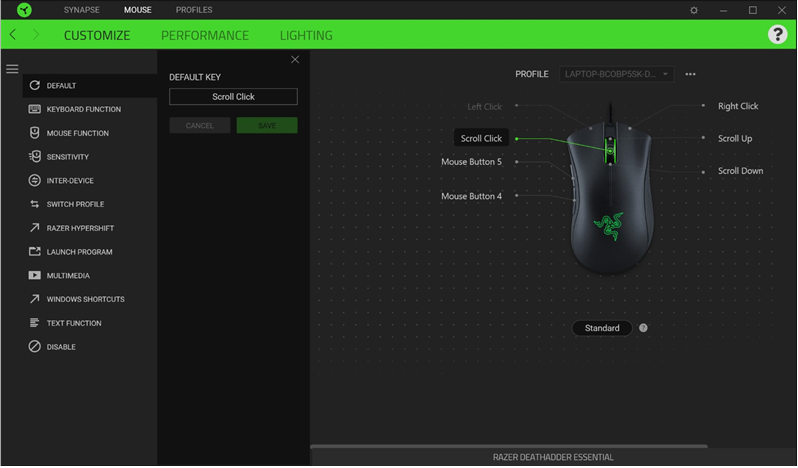Click the Mouse Function mouse icon
The image size is (798, 468).
pos(35,133)
